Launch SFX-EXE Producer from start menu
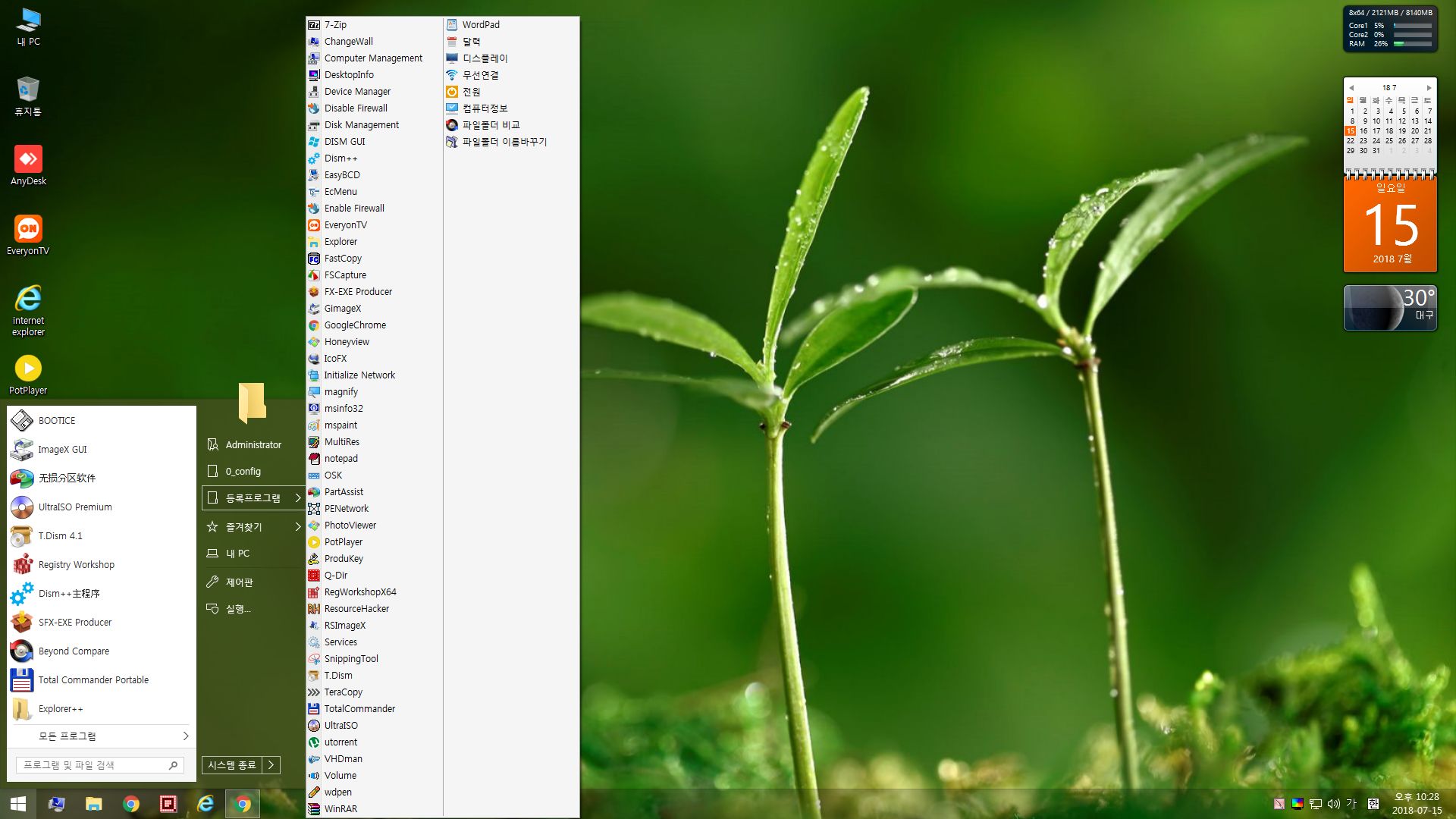Screen dimensions: 1456x819 [102, 622]
